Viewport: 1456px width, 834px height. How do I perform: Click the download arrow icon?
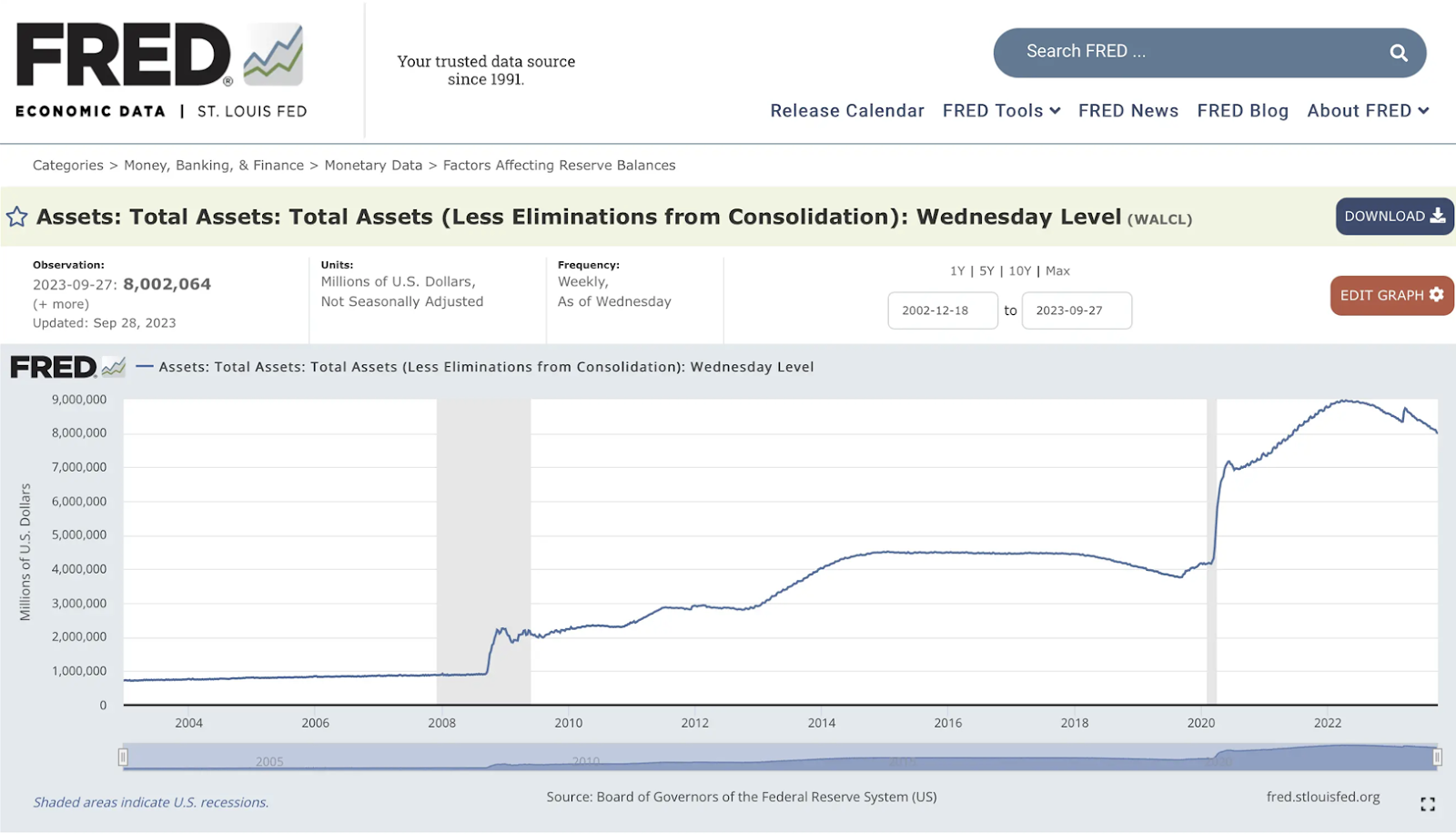pos(1438,216)
